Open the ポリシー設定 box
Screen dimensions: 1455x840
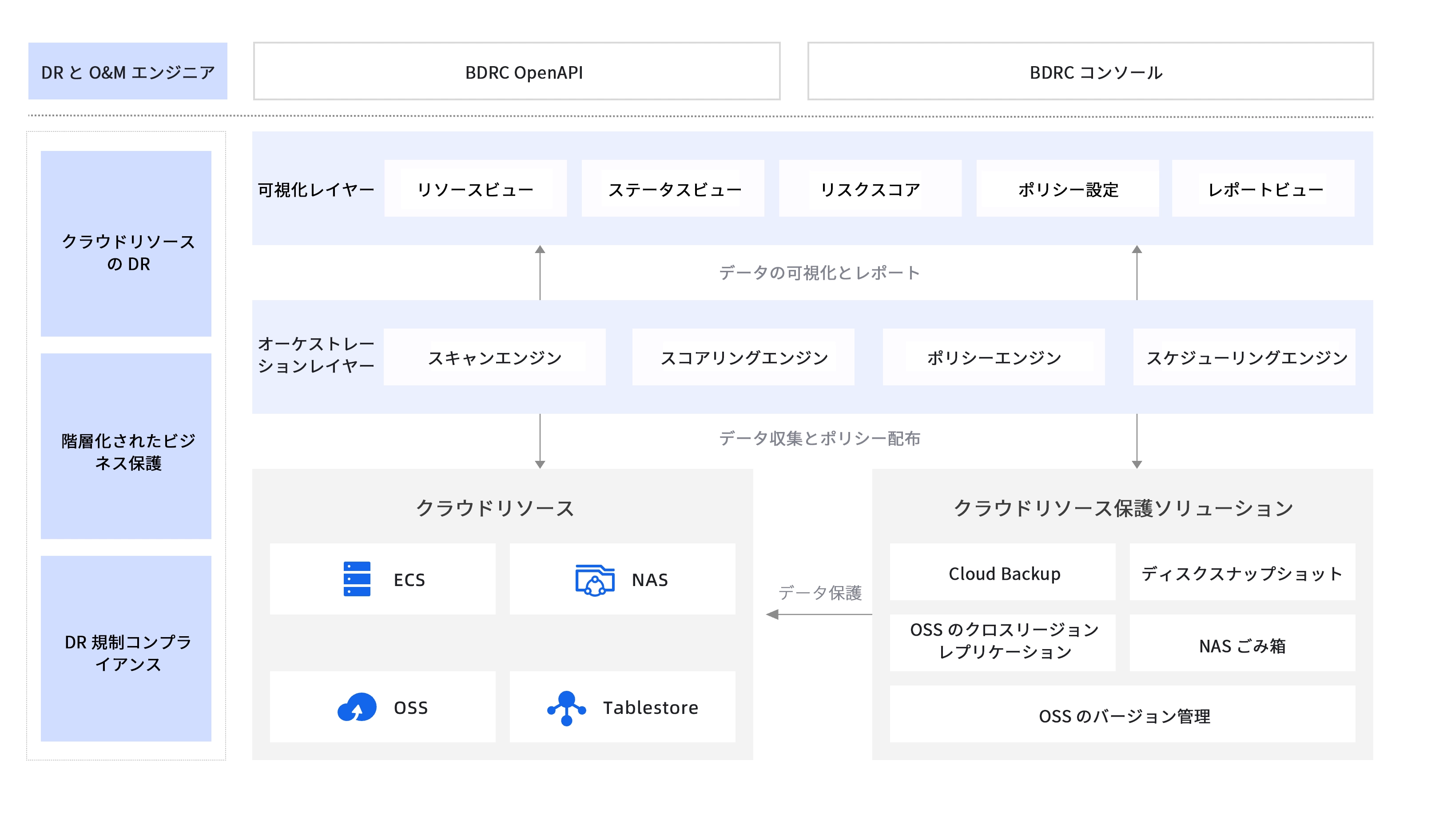coord(1067,189)
